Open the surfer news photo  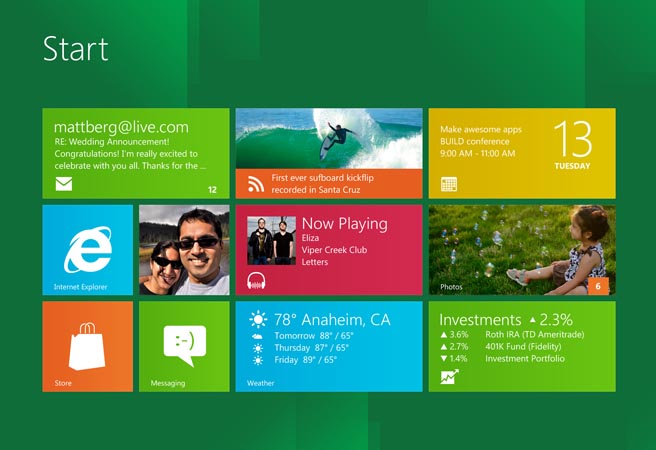[329, 138]
